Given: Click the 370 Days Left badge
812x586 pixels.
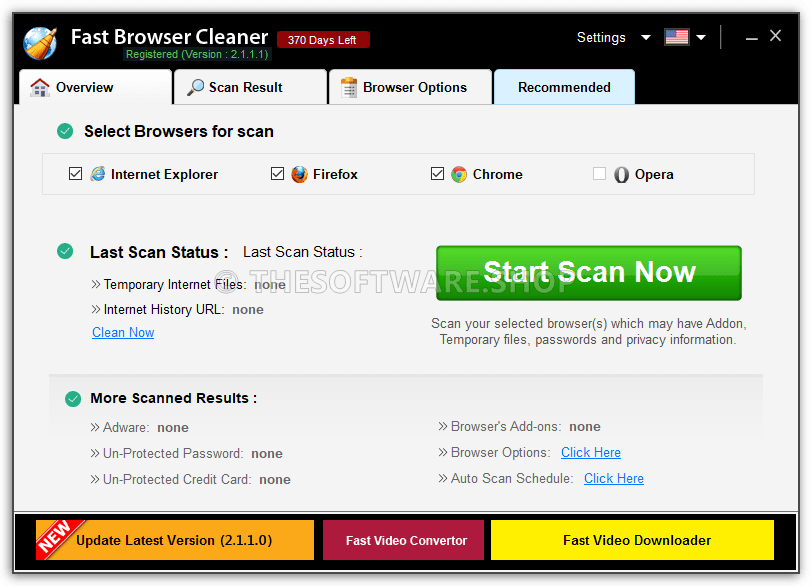Looking at the screenshot, I should pyautogui.click(x=323, y=40).
